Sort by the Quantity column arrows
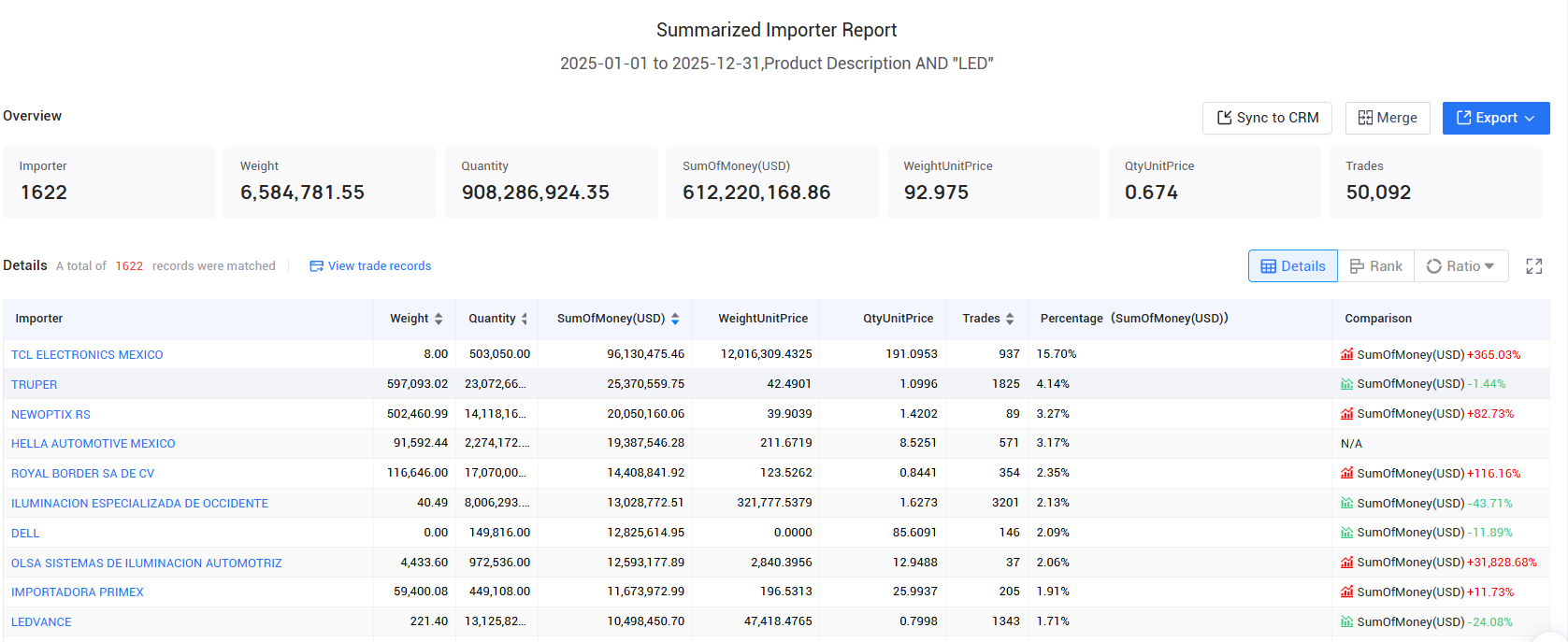 [525, 319]
